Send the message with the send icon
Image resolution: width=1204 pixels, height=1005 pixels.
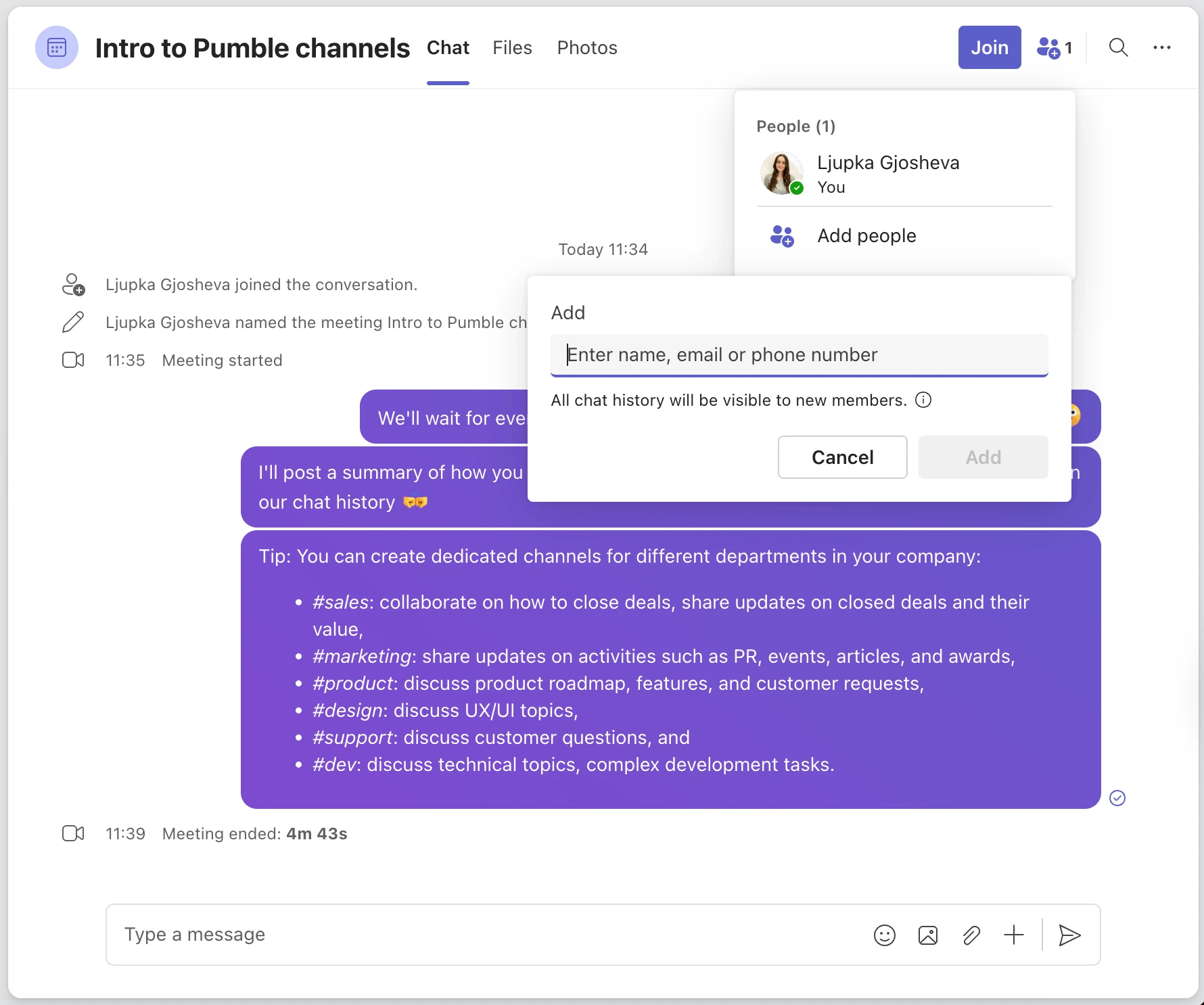click(1069, 935)
